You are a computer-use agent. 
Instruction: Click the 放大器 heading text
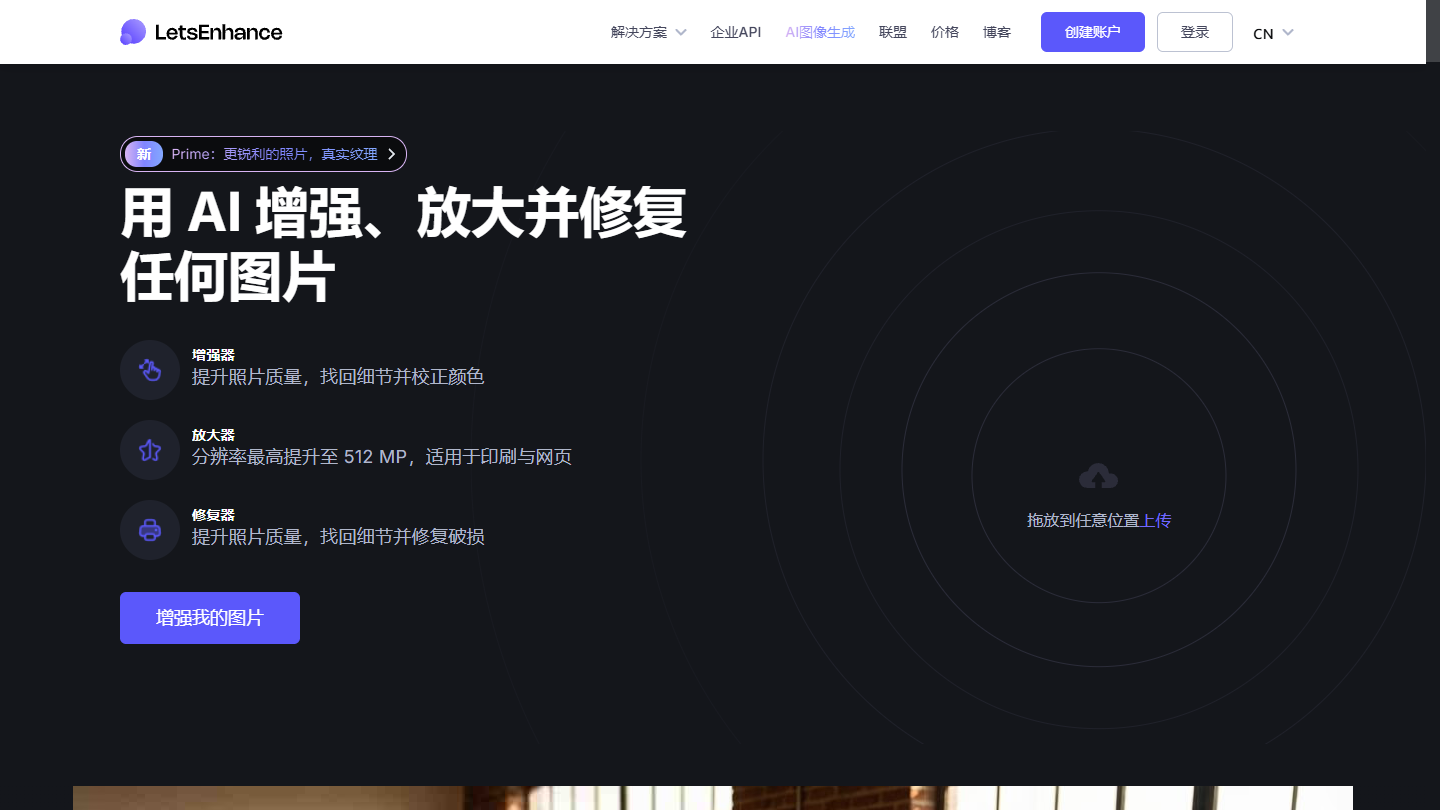[x=213, y=435]
